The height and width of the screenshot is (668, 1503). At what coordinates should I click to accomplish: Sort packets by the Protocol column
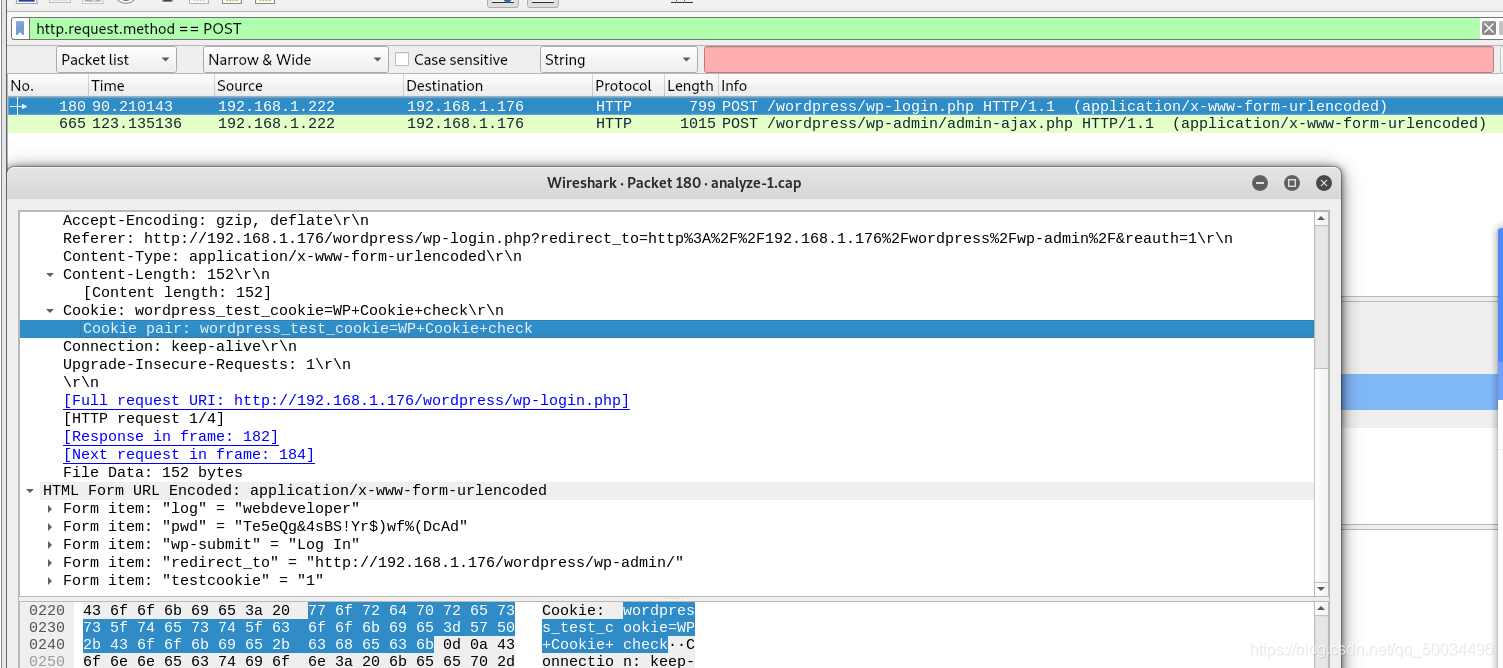(627, 86)
